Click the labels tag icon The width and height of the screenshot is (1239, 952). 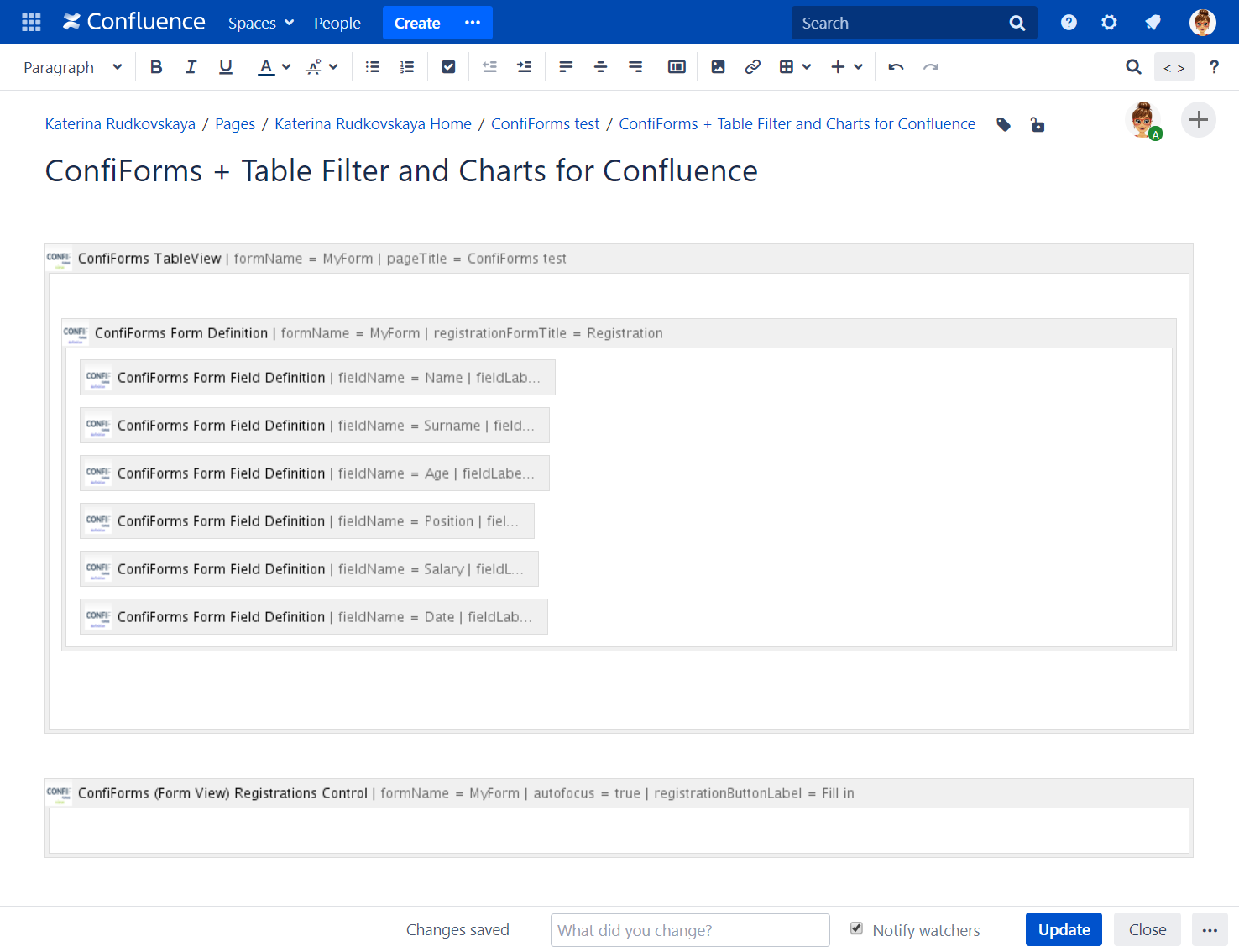(1003, 124)
